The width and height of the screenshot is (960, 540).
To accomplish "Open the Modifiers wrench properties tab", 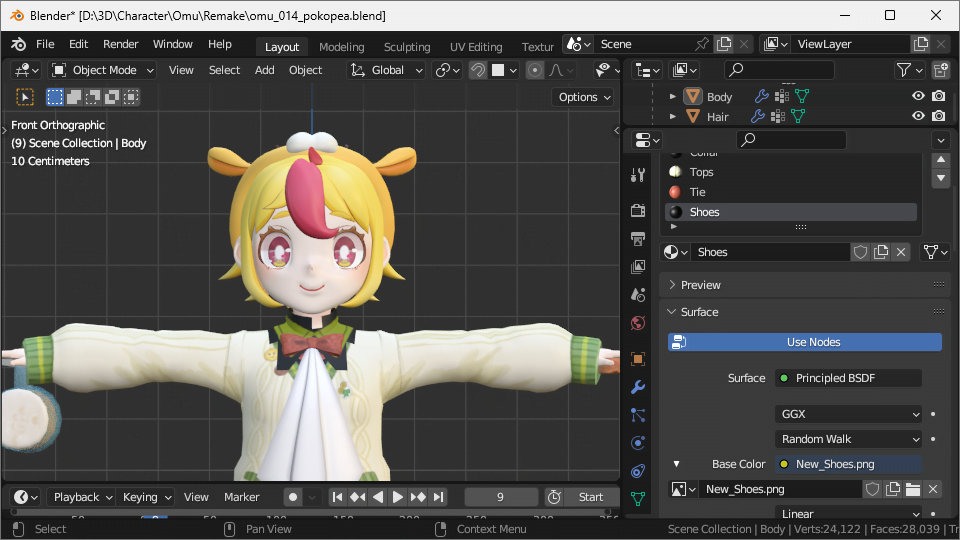I will click(x=638, y=387).
